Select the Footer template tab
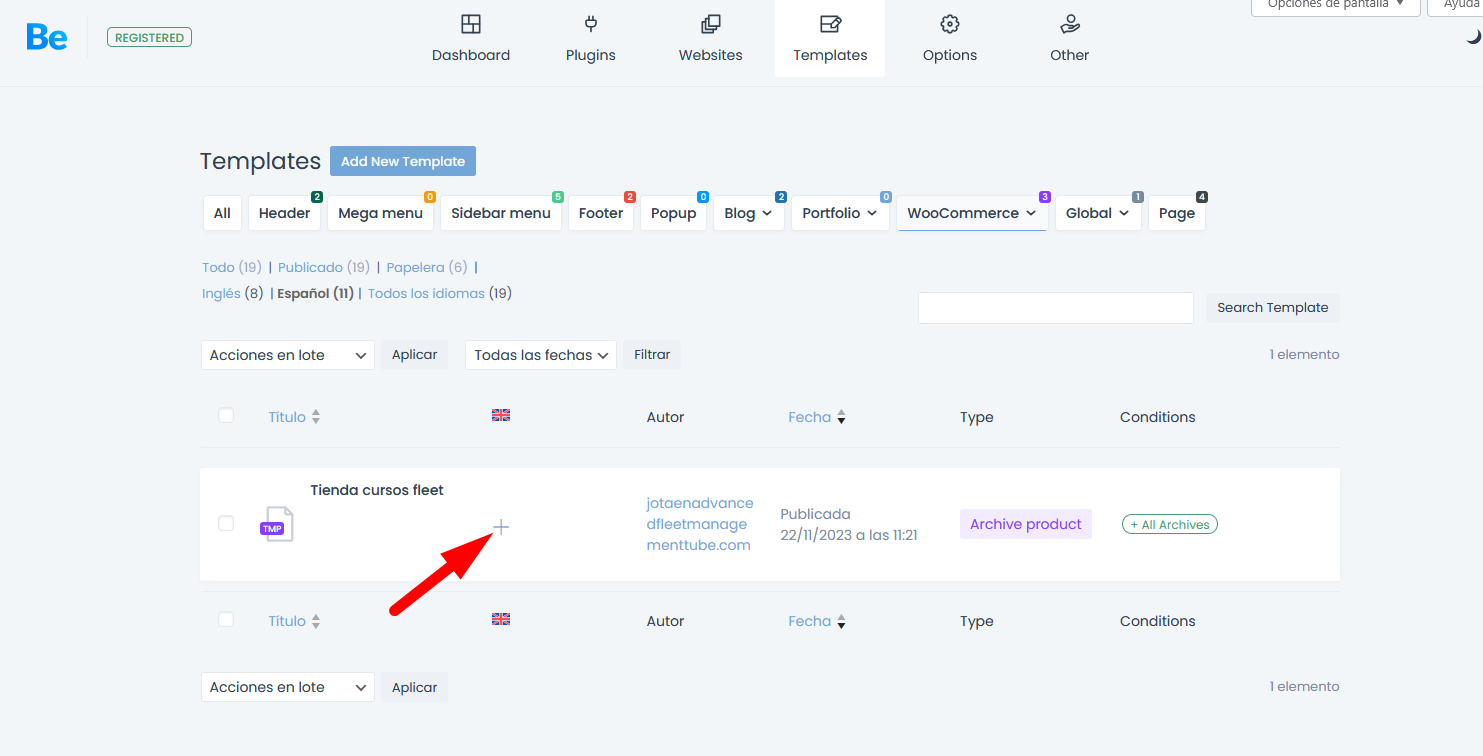This screenshot has height=756, width=1483. tap(600, 213)
